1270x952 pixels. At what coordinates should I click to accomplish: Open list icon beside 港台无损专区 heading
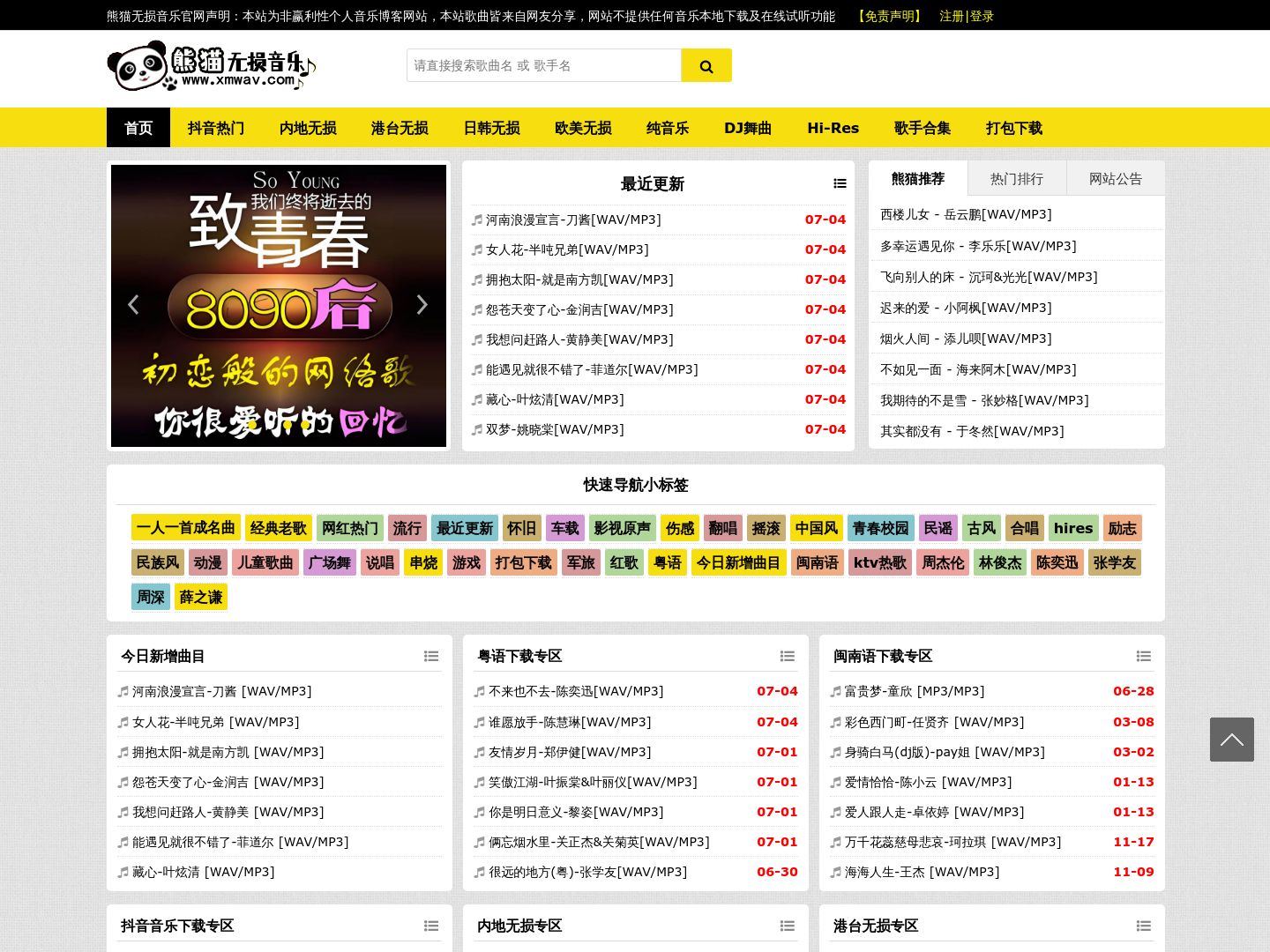1144,926
